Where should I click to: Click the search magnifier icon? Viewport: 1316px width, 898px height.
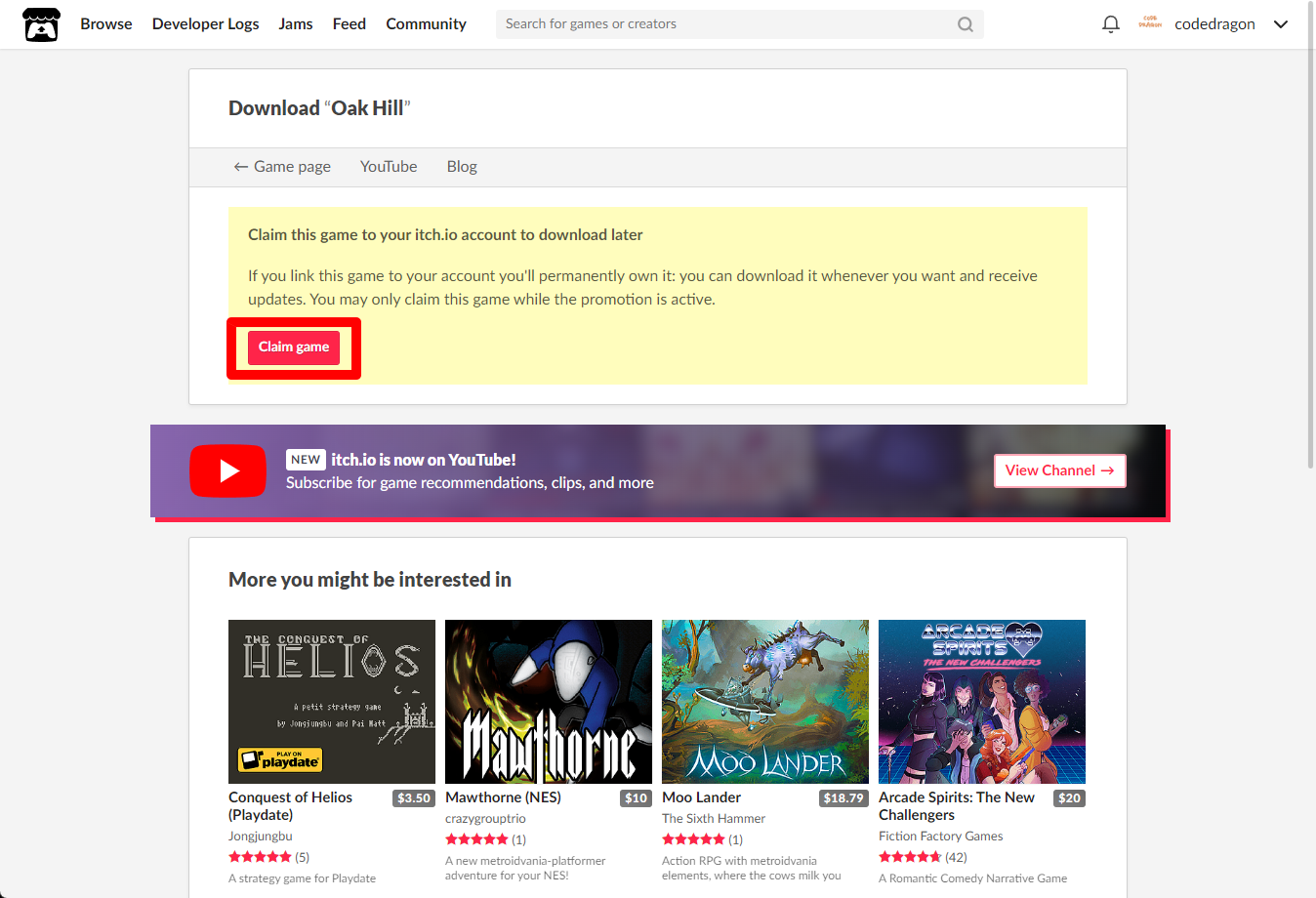click(965, 24)
